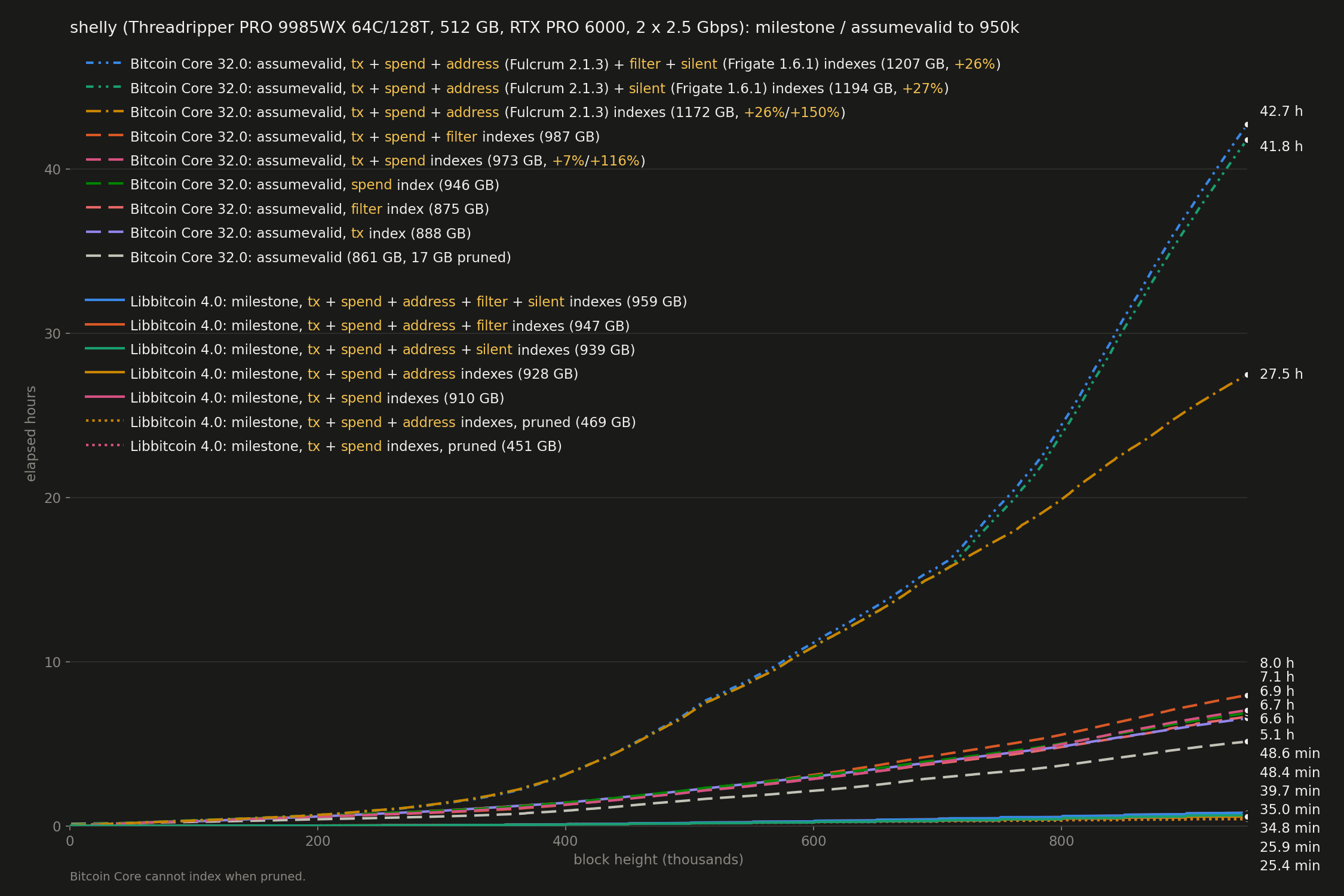Click the '39.7 min' end label
Screen dimensions: 1344x896
coord(1290,791)
